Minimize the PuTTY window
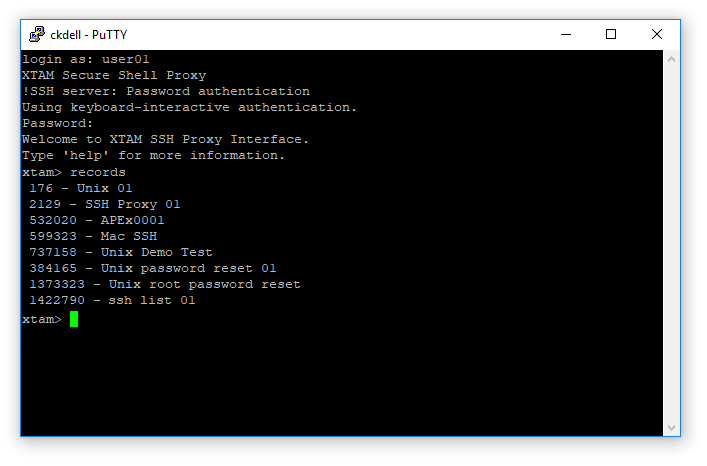 click(565, 34)
